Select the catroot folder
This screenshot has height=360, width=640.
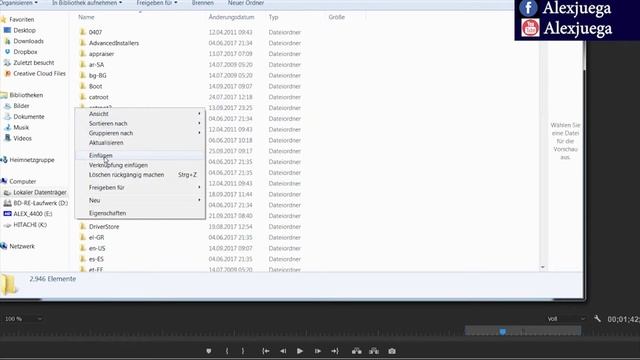click(x=99, y=97)
